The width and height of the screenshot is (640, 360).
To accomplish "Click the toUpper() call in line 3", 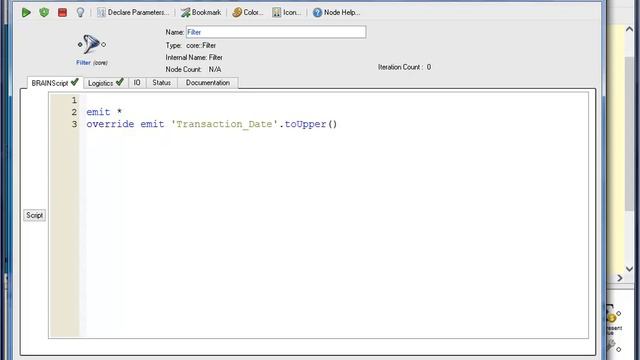I will click(x=311, y=124).
